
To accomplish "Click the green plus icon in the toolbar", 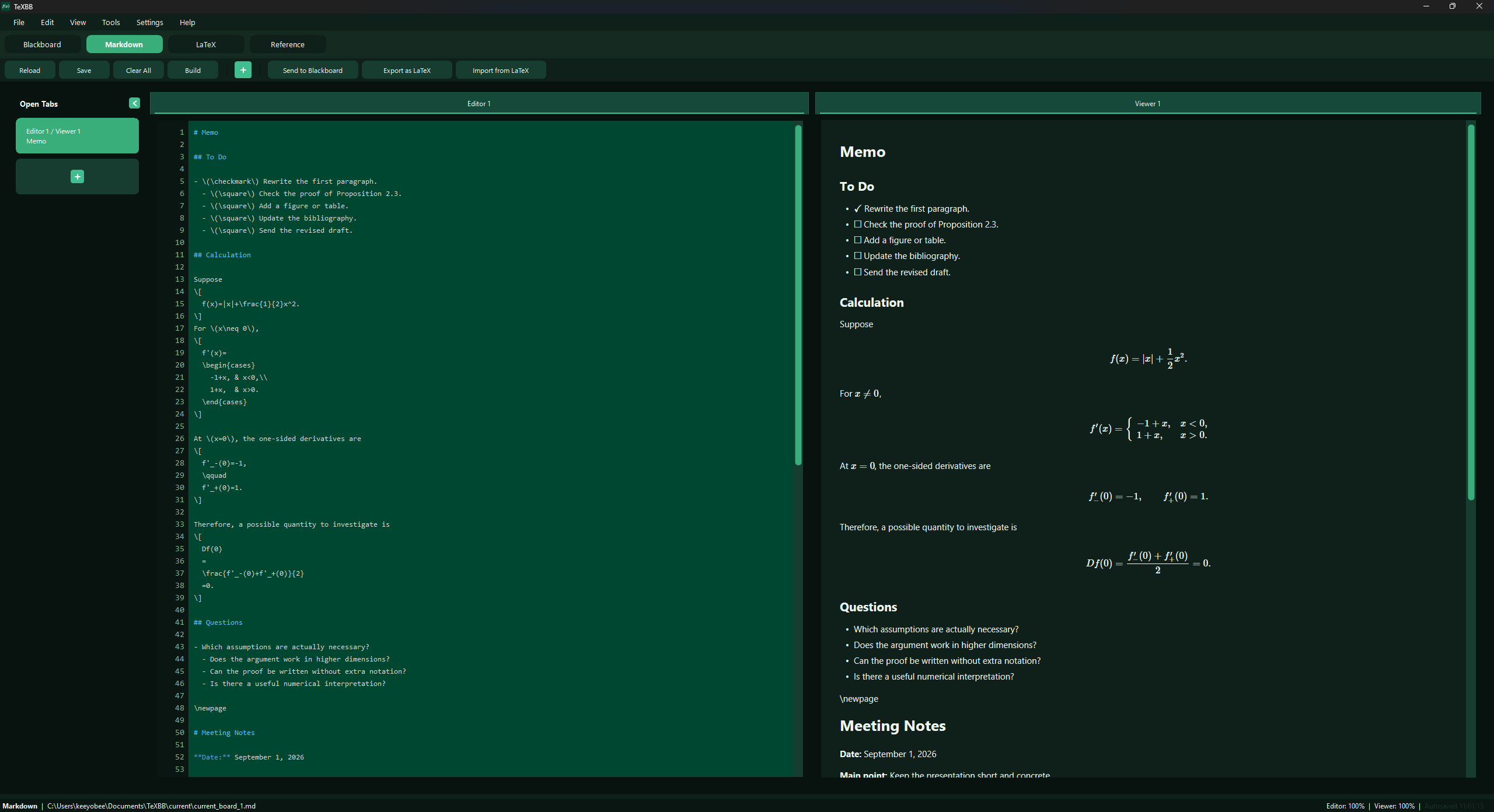I will click(x=243, y=70).
